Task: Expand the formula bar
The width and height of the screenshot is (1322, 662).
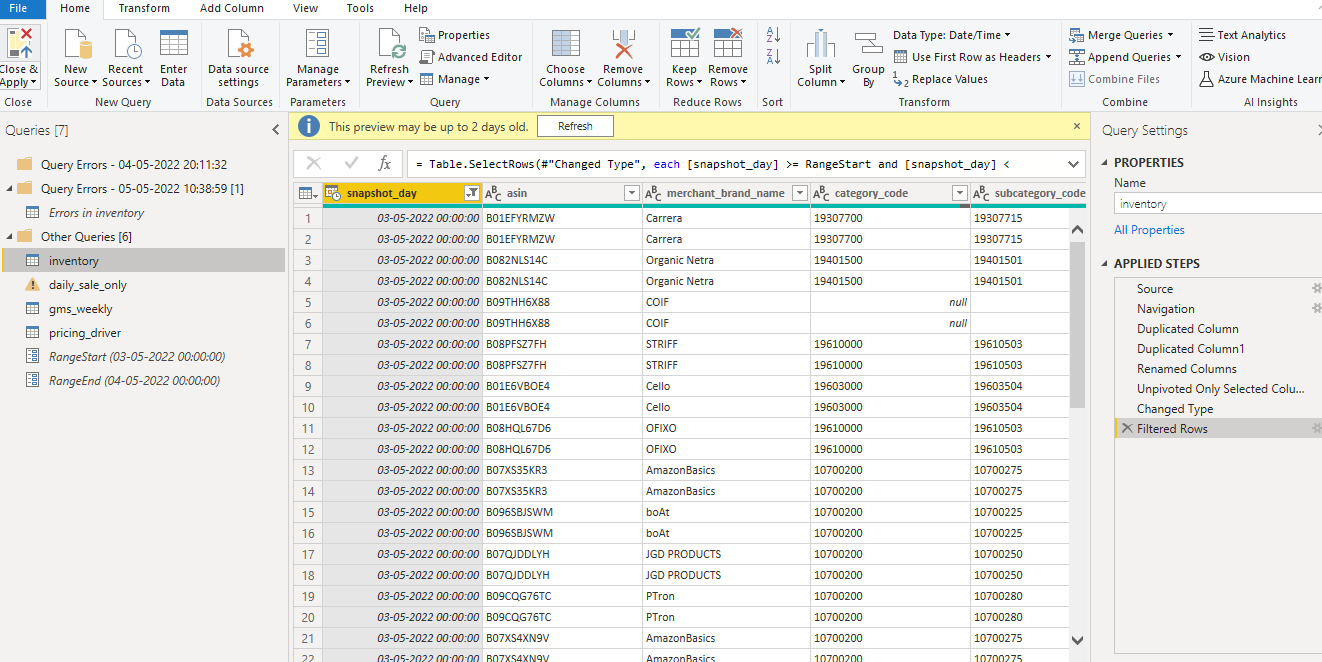Action: (1074, 164)
